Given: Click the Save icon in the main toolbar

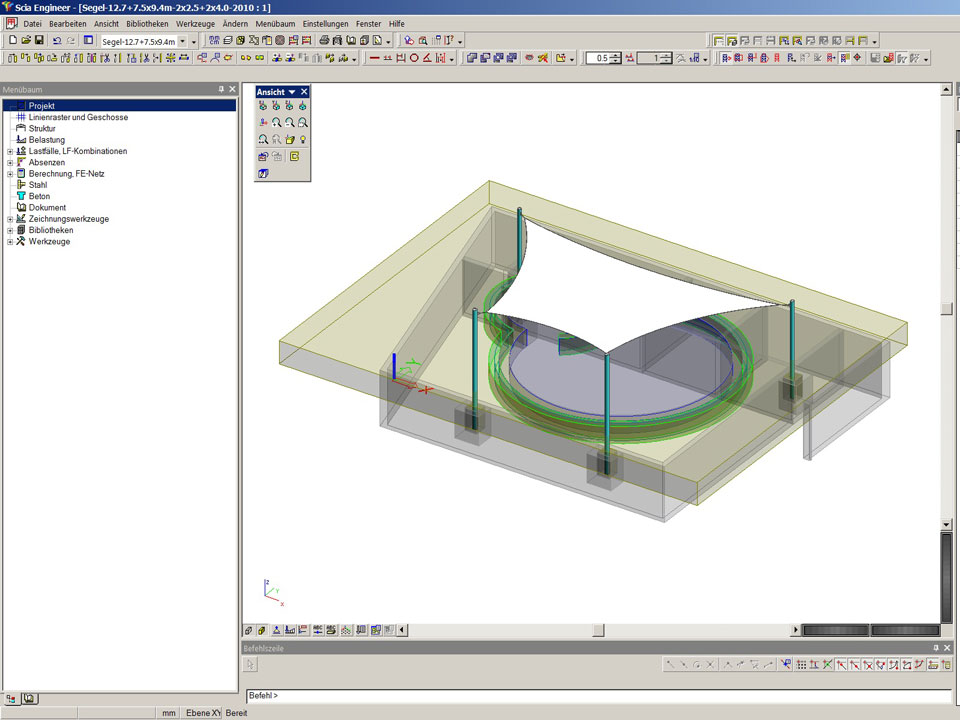Looking at the screenshot, I should 39,41.
